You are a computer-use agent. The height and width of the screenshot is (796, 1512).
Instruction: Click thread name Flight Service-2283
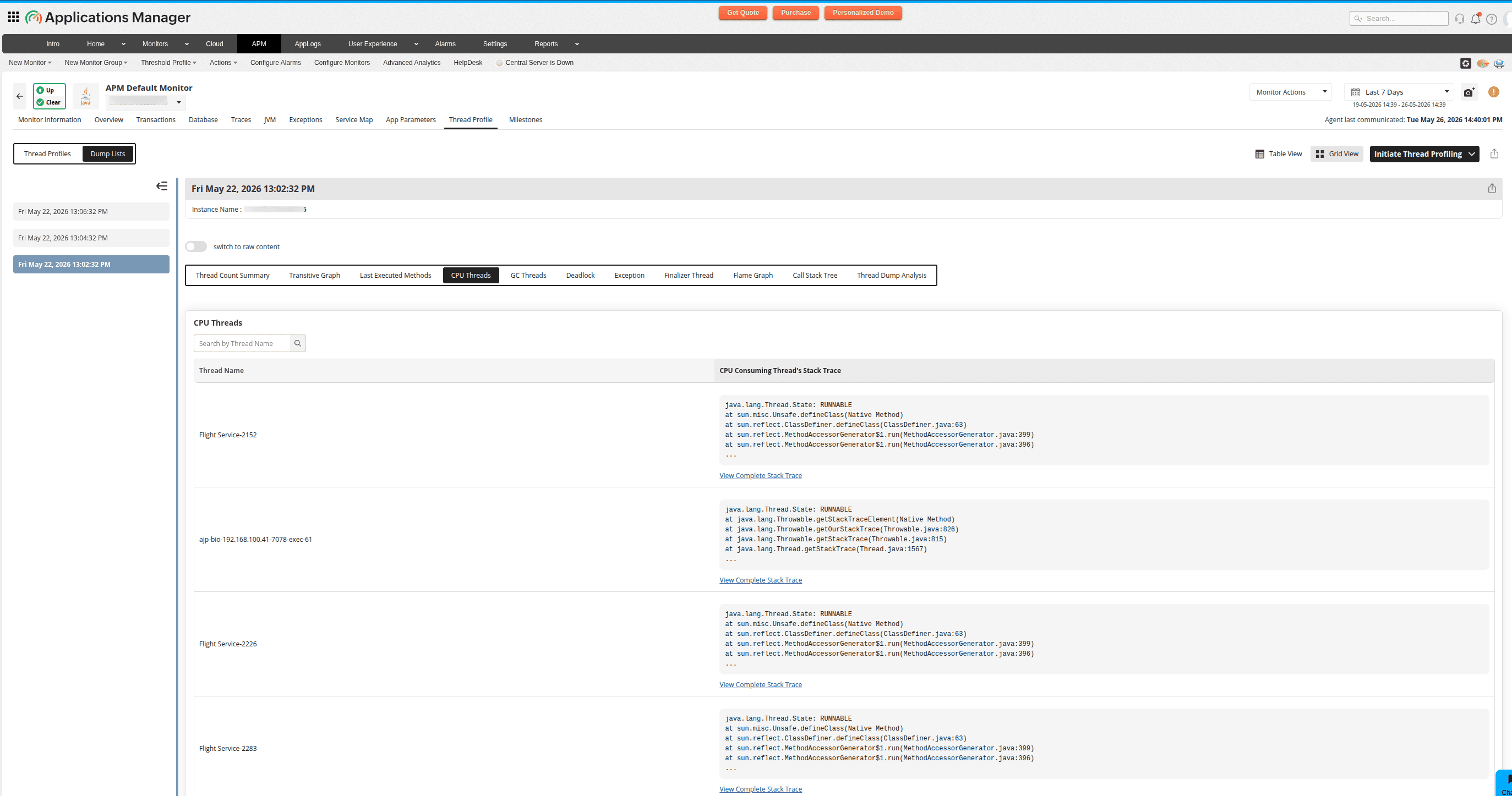click(x=228, y=749)
